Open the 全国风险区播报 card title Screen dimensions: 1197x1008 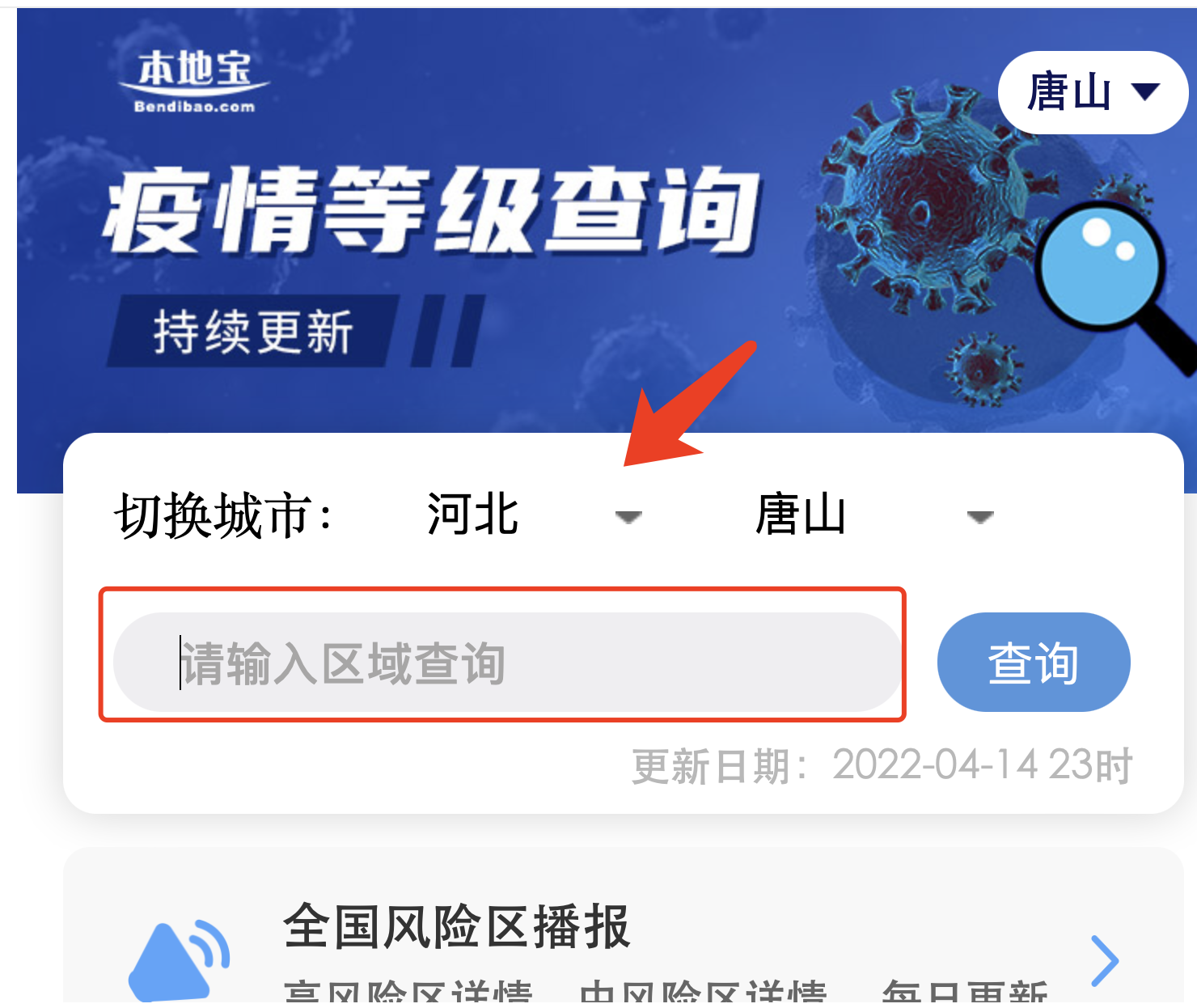457,926
